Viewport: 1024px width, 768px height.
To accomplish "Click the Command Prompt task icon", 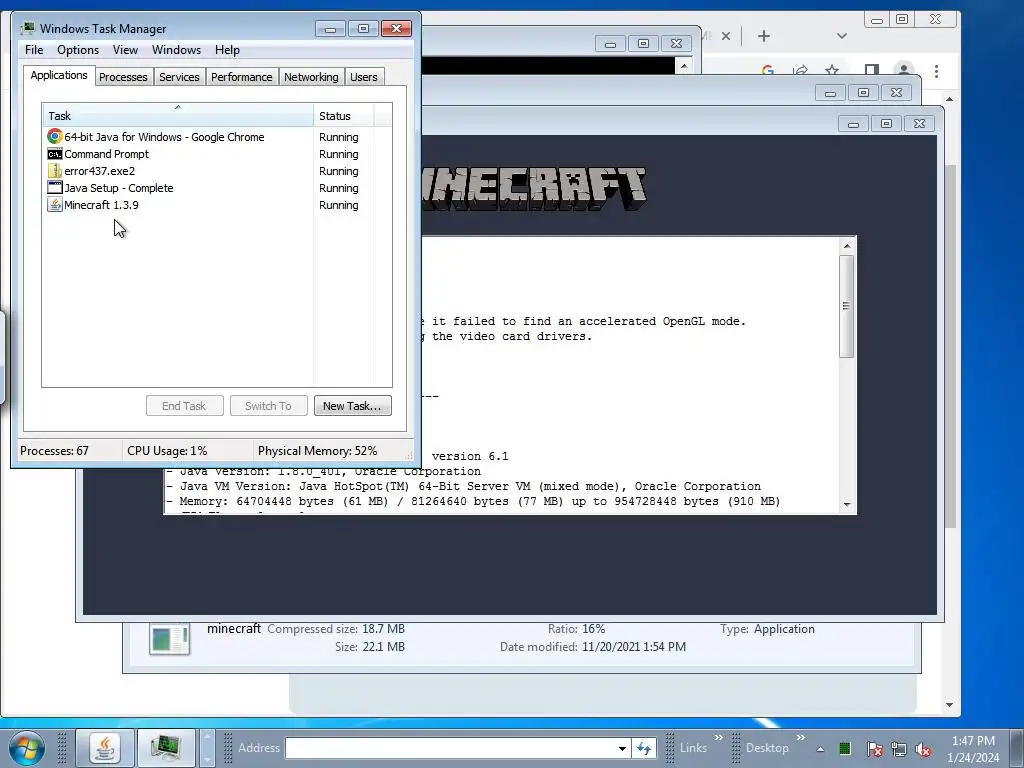I will pyautogui.click(x=55, y=153).
